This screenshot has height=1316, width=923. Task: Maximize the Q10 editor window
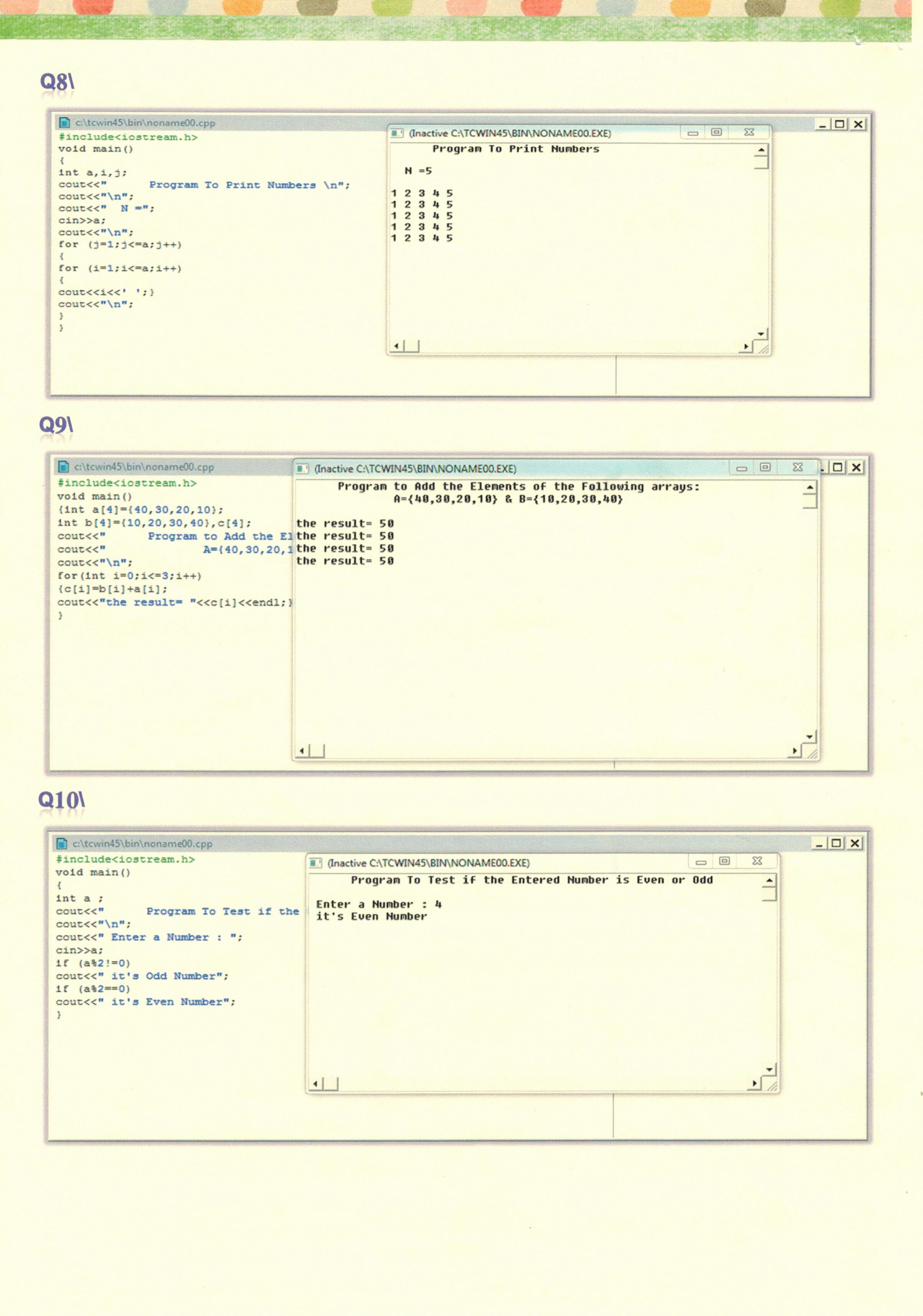pyautogui.click(x=837, y=843)
